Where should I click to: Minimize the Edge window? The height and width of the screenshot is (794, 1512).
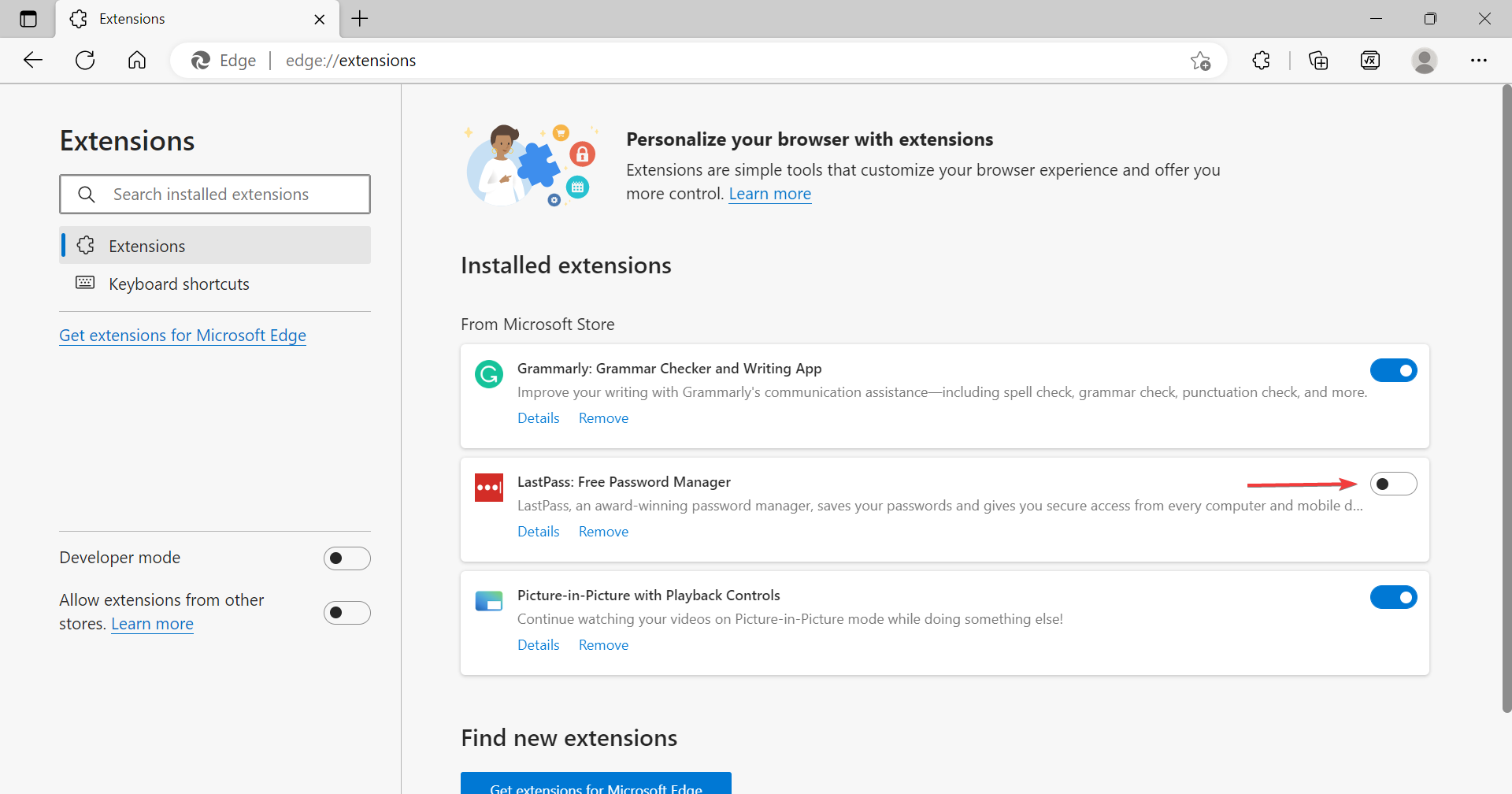[x=1376, y=18]
